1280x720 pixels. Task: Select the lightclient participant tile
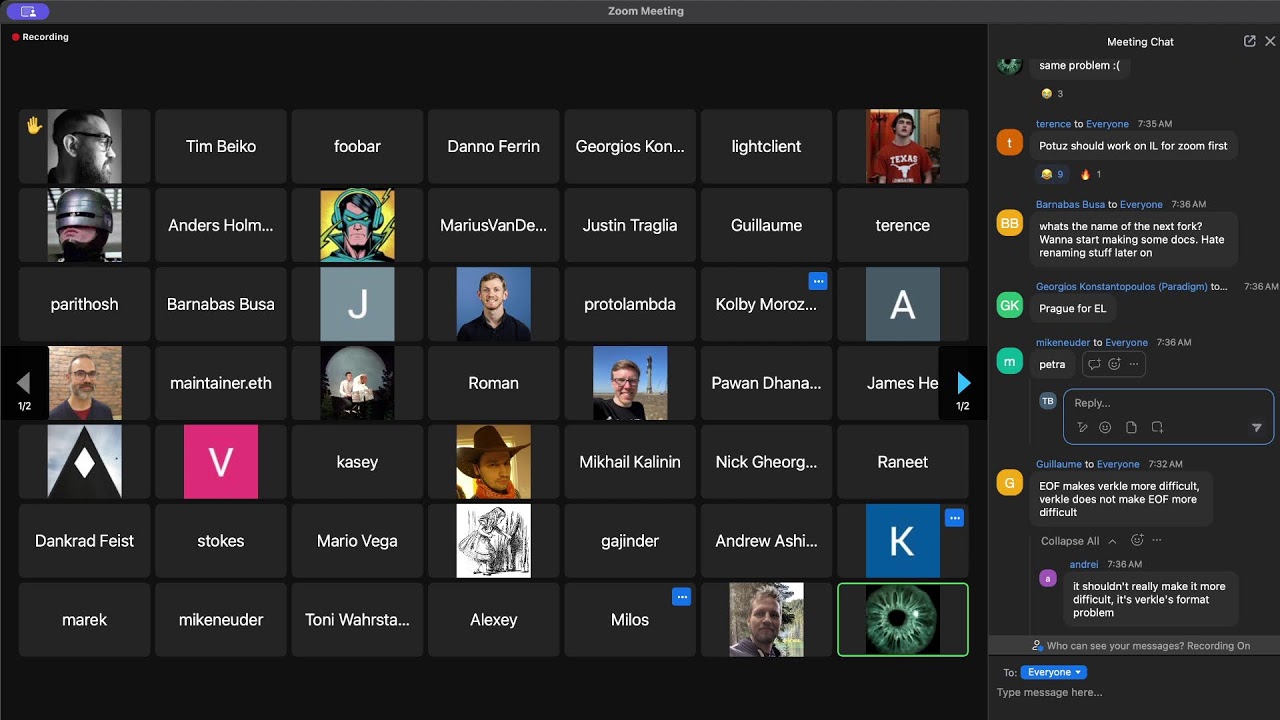766,146
